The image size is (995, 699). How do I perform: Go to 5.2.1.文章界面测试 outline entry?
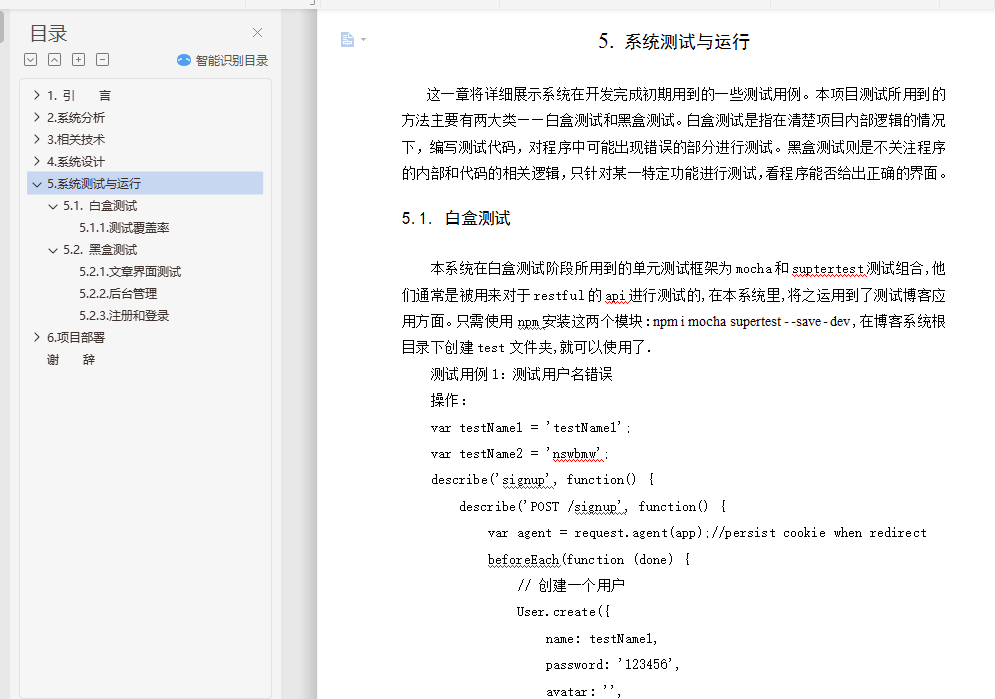129,271
